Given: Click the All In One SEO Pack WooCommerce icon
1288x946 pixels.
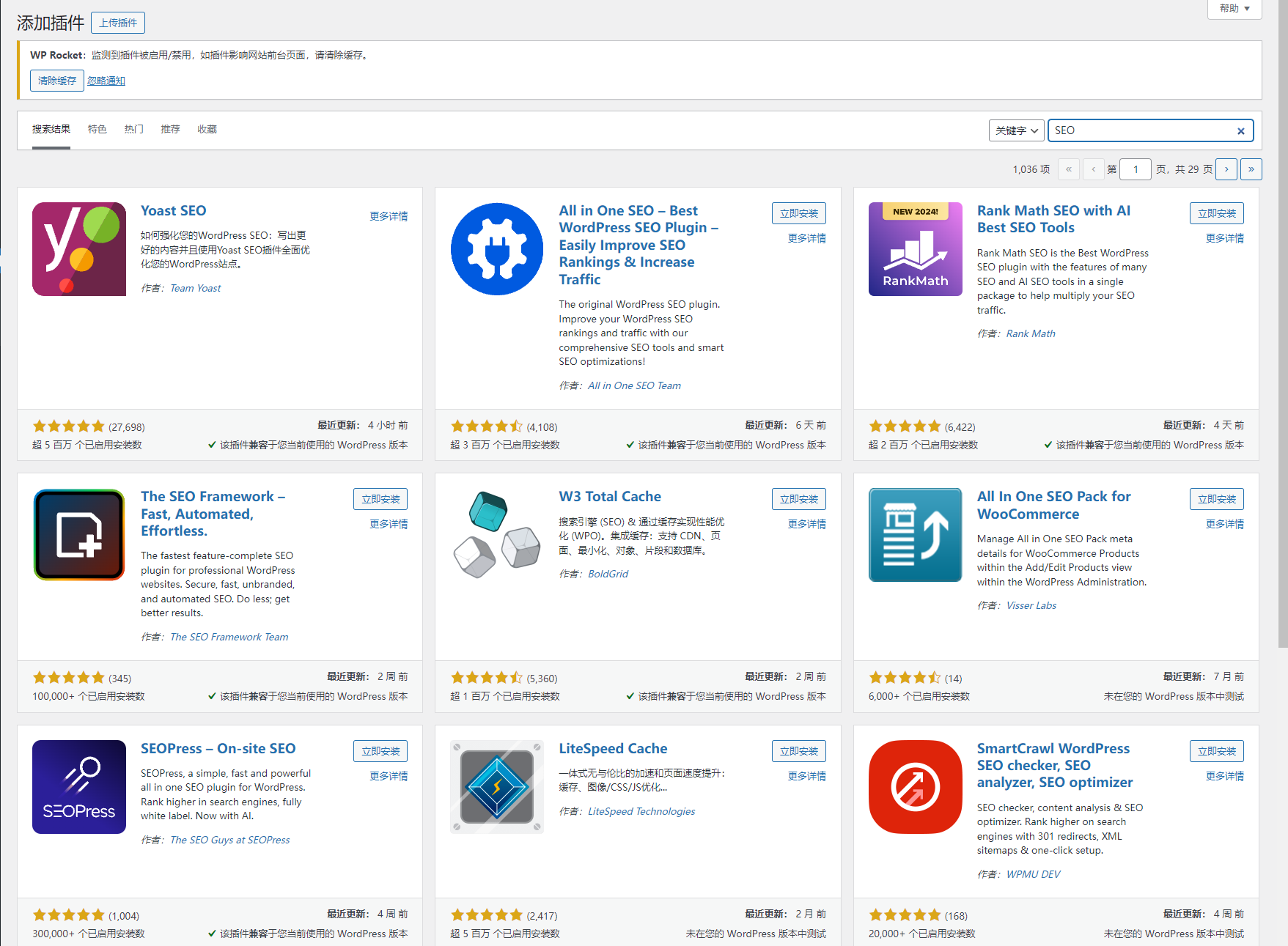Looking at the screenshot, I should coord(915,535).
